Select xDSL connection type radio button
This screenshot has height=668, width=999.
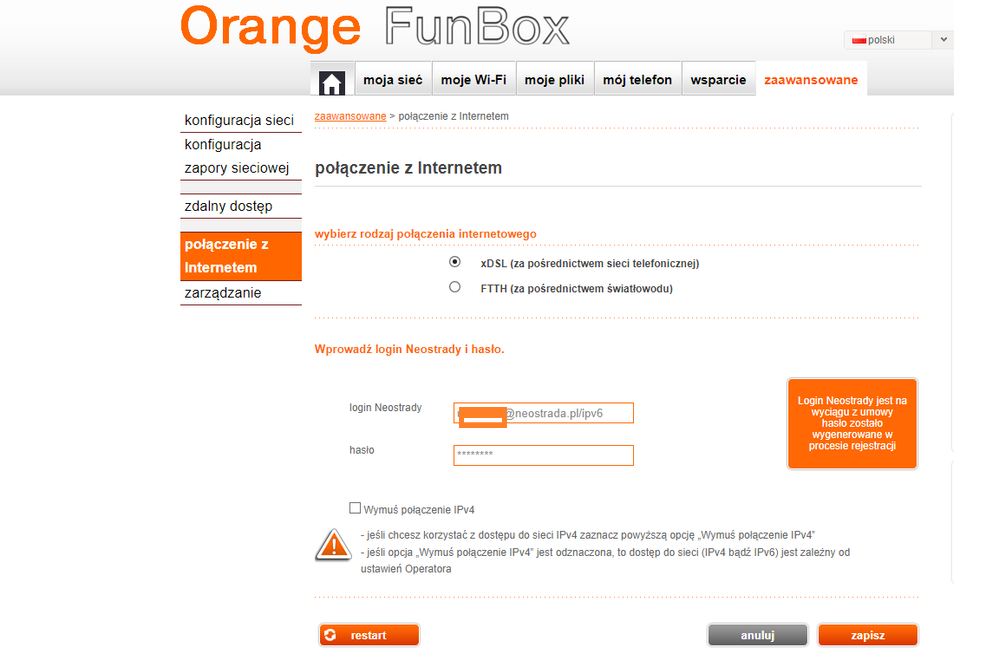[454, 262]
